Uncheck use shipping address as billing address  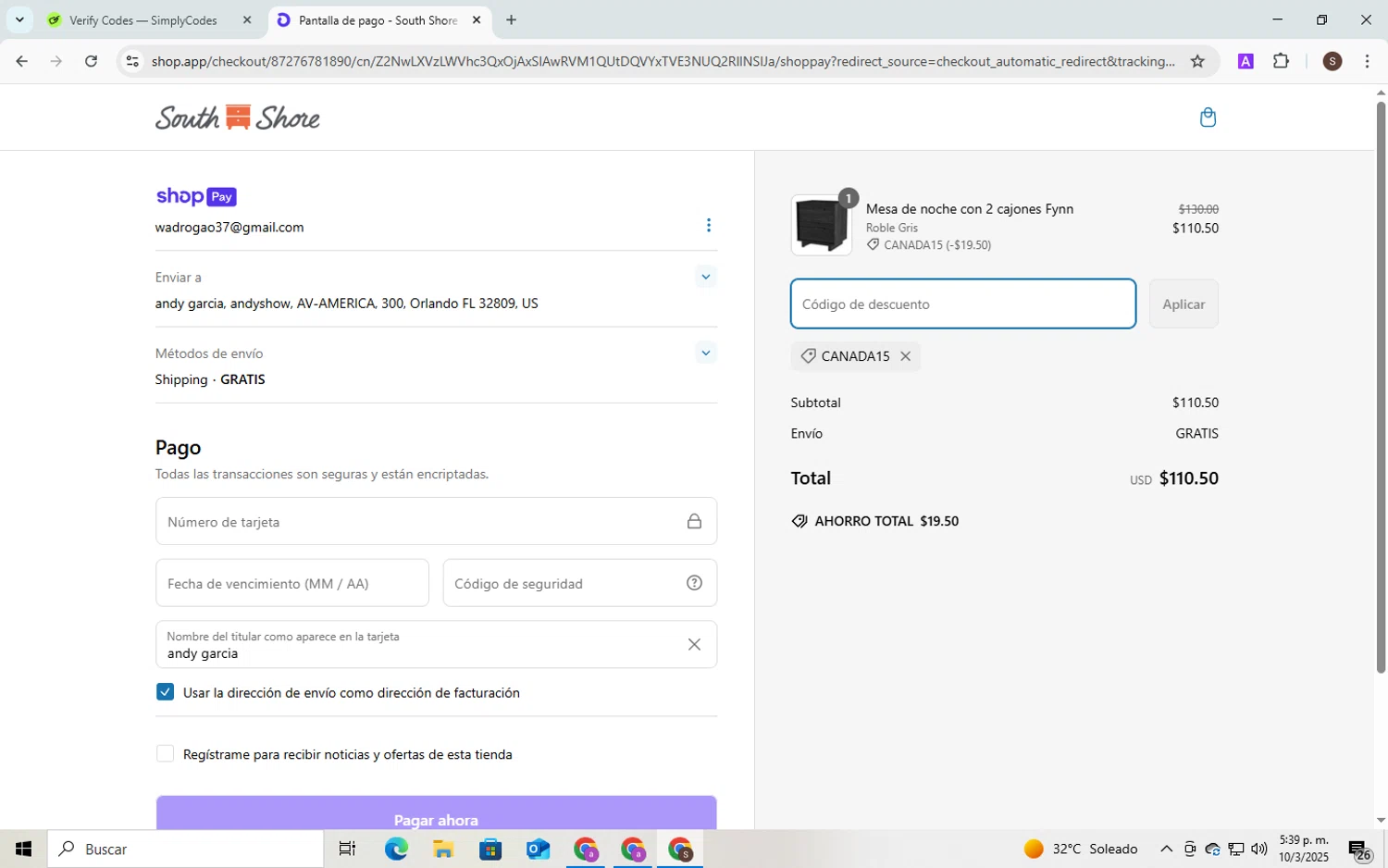tap(166, 692)
